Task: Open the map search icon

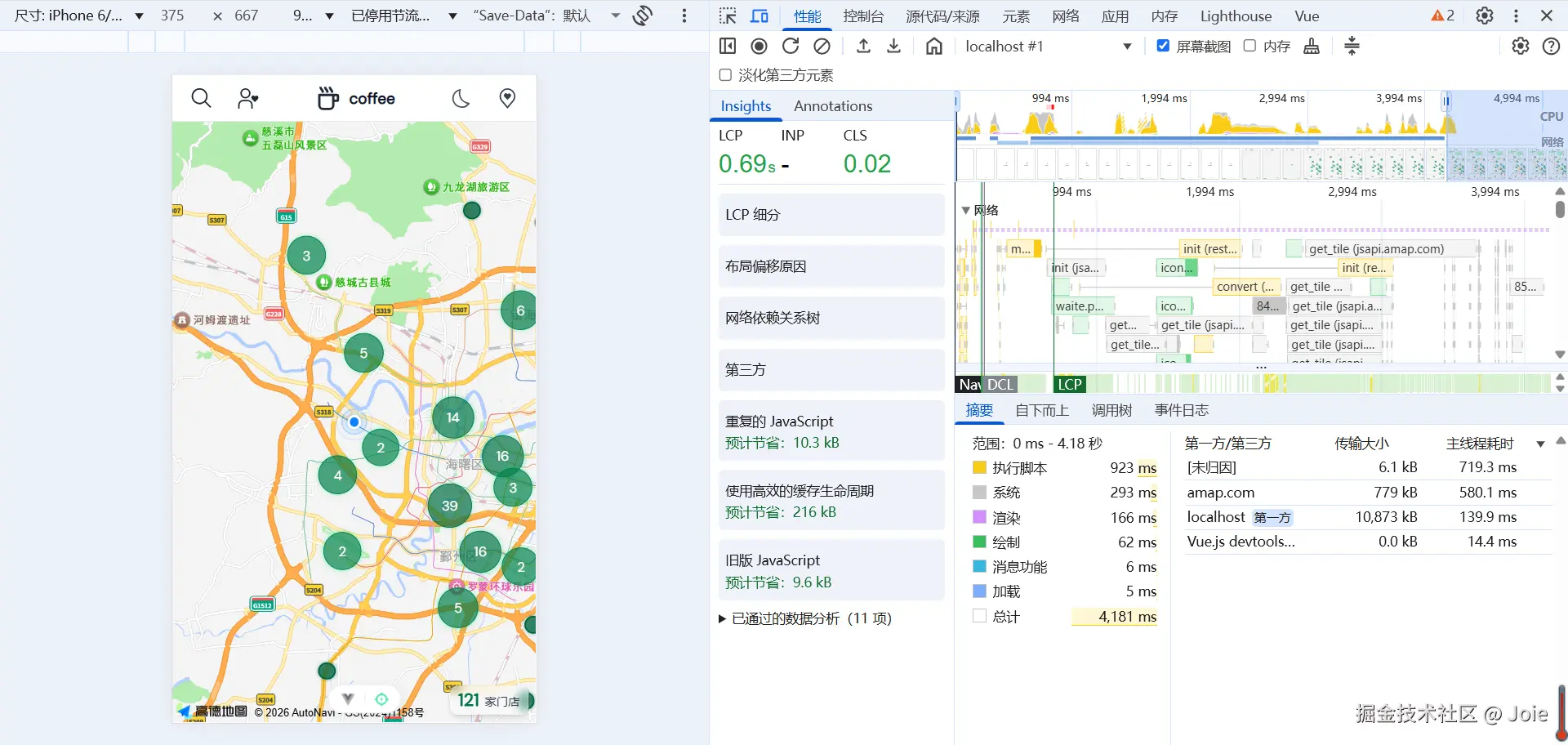Action: click(201, 99)
